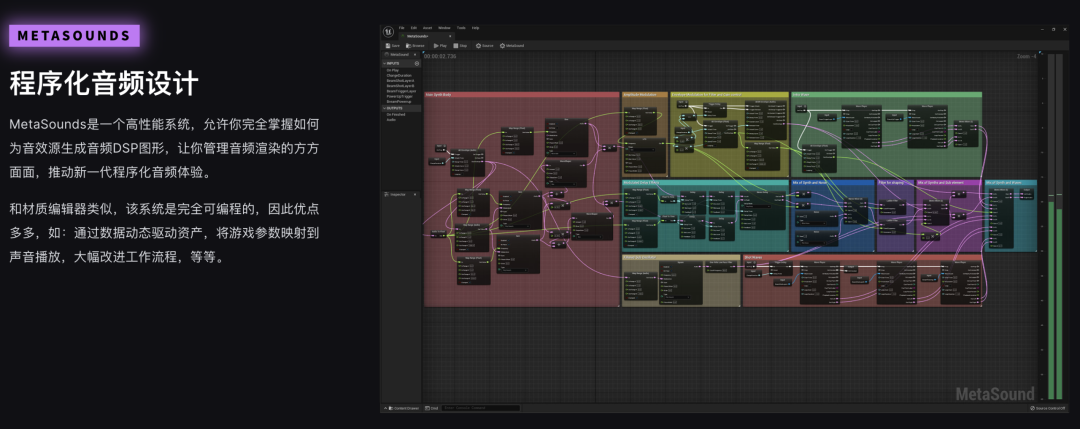The image size is (1080, 429).
Task: Open the Window menu
Action: click(x=444, y=28)
